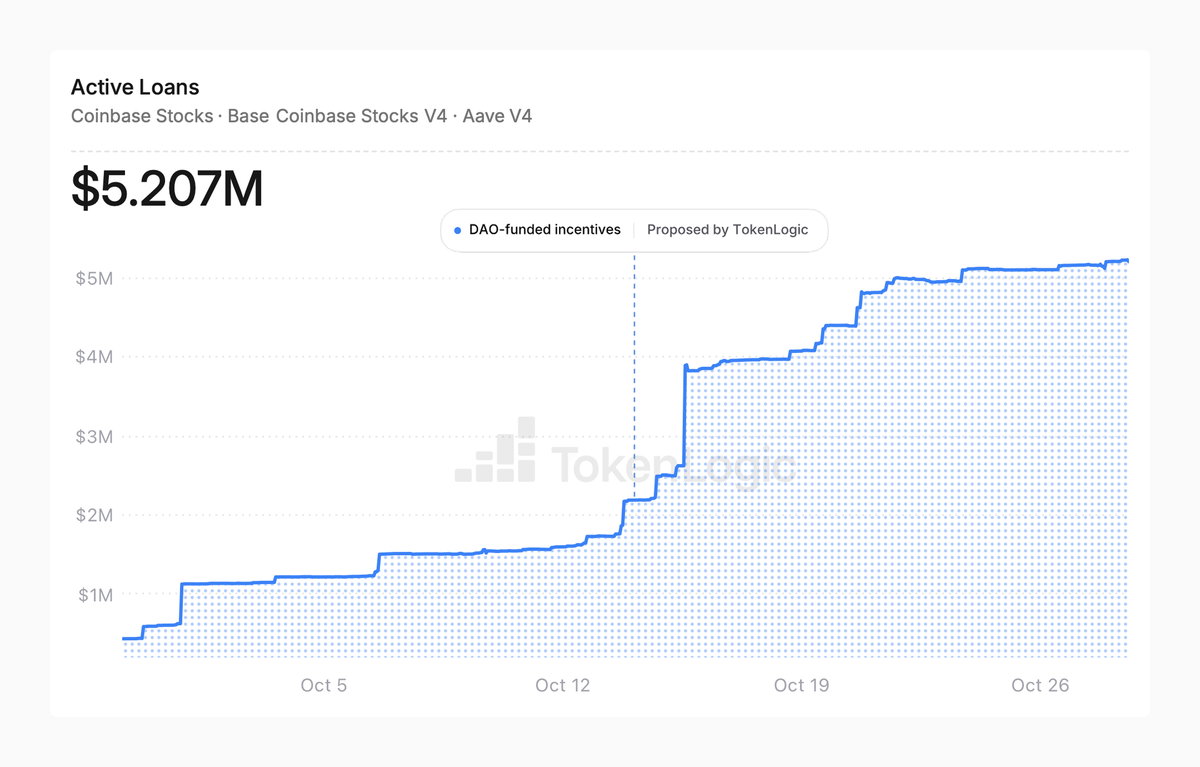Screen dimensions: 1200x767
Task: Click the 'Proposed by TokenLogic' label
Action: pos(727,230)
